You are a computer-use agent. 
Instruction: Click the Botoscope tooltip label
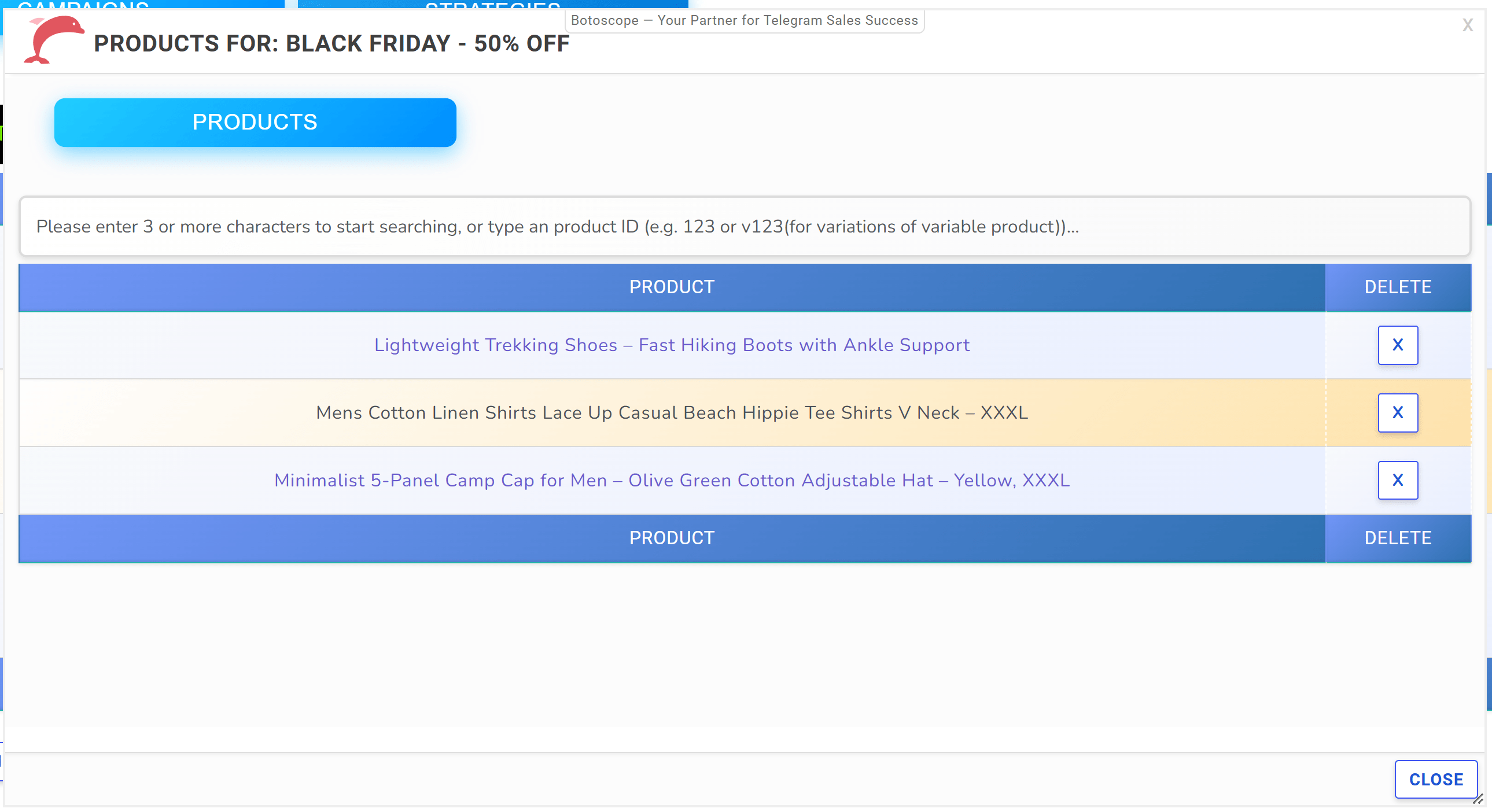pos(743,21)
